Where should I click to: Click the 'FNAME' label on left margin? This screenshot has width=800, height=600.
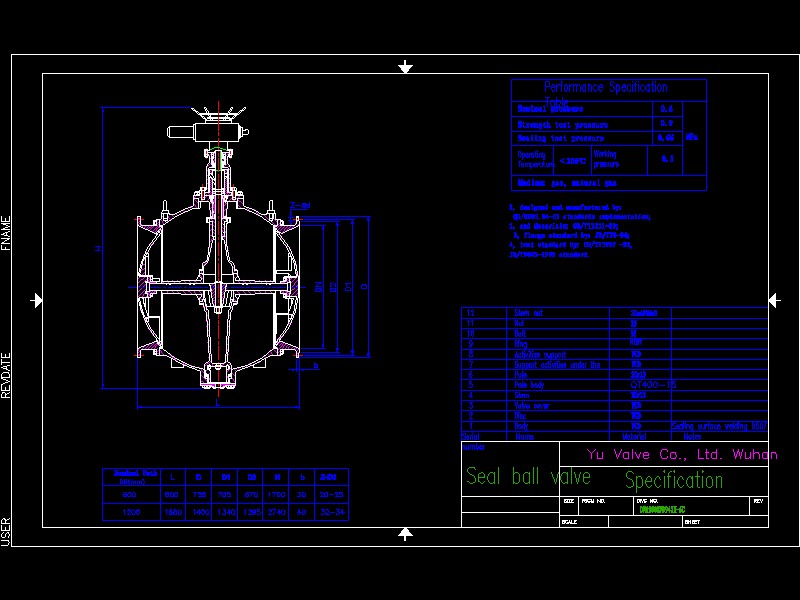[x=6, y=233]
